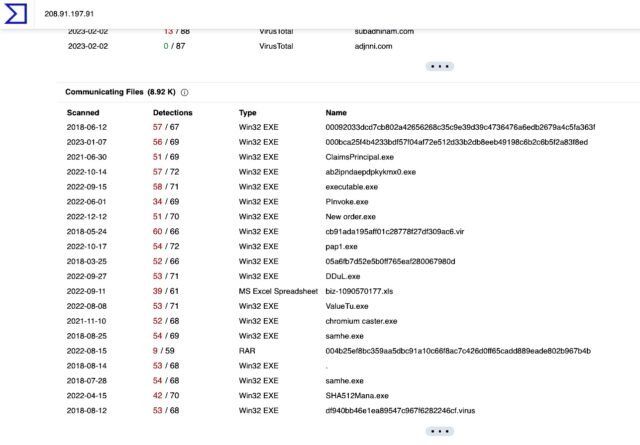
Task: Click the 208.91.197.91 search field
Action: tap(300, 14)
